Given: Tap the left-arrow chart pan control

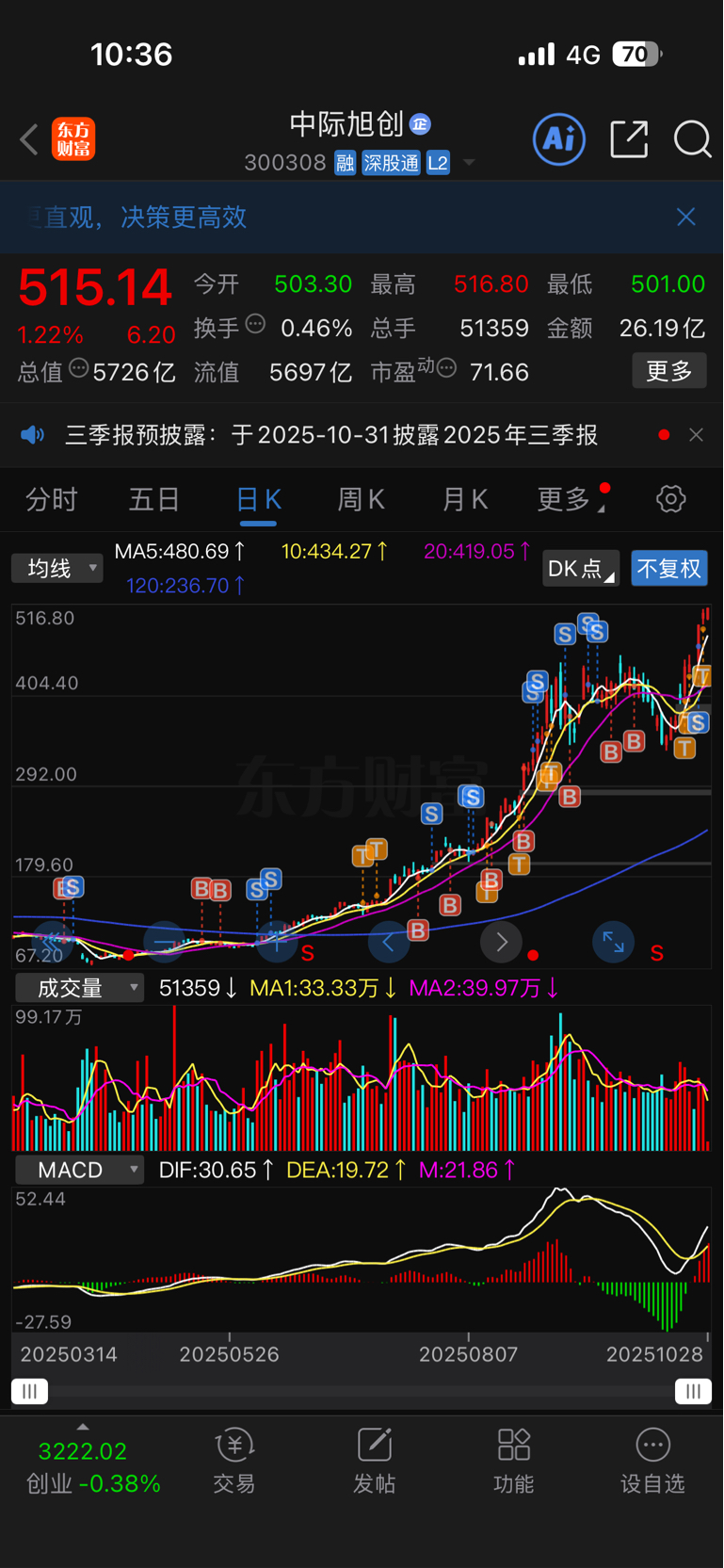Looking at the screenshot, I should [389, 942].
